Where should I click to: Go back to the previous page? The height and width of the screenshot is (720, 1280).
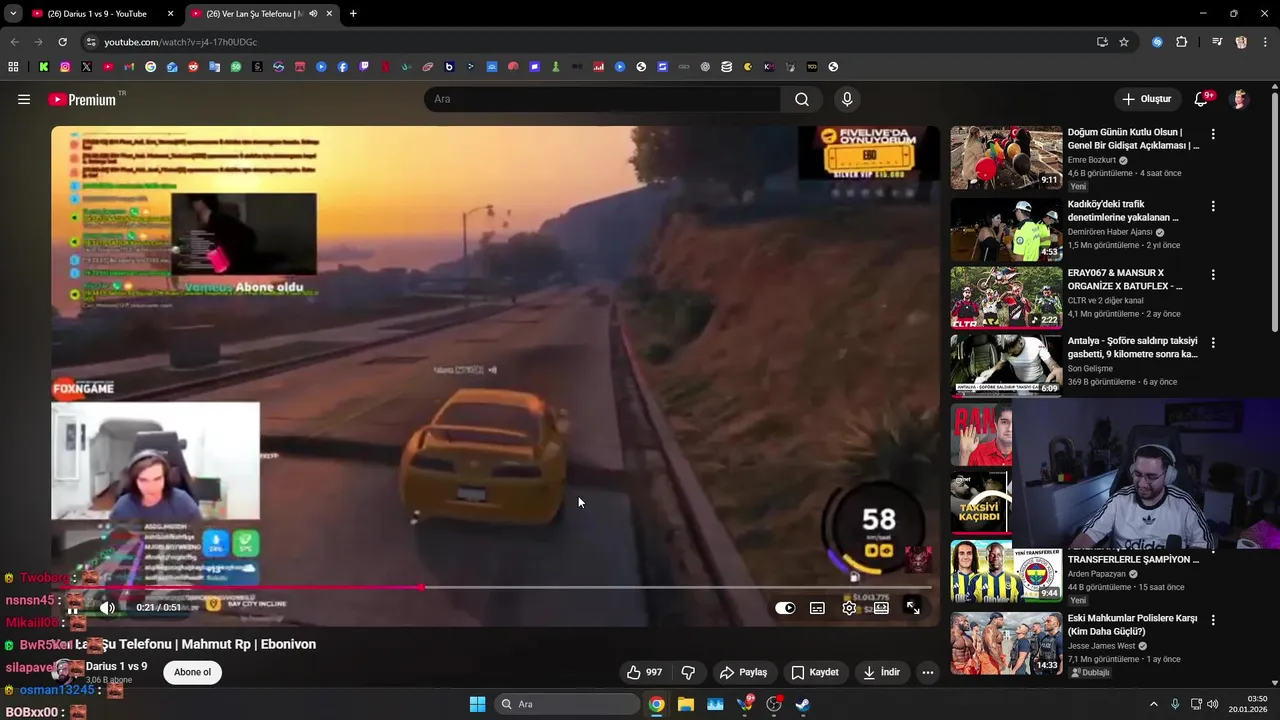point(14,42)
